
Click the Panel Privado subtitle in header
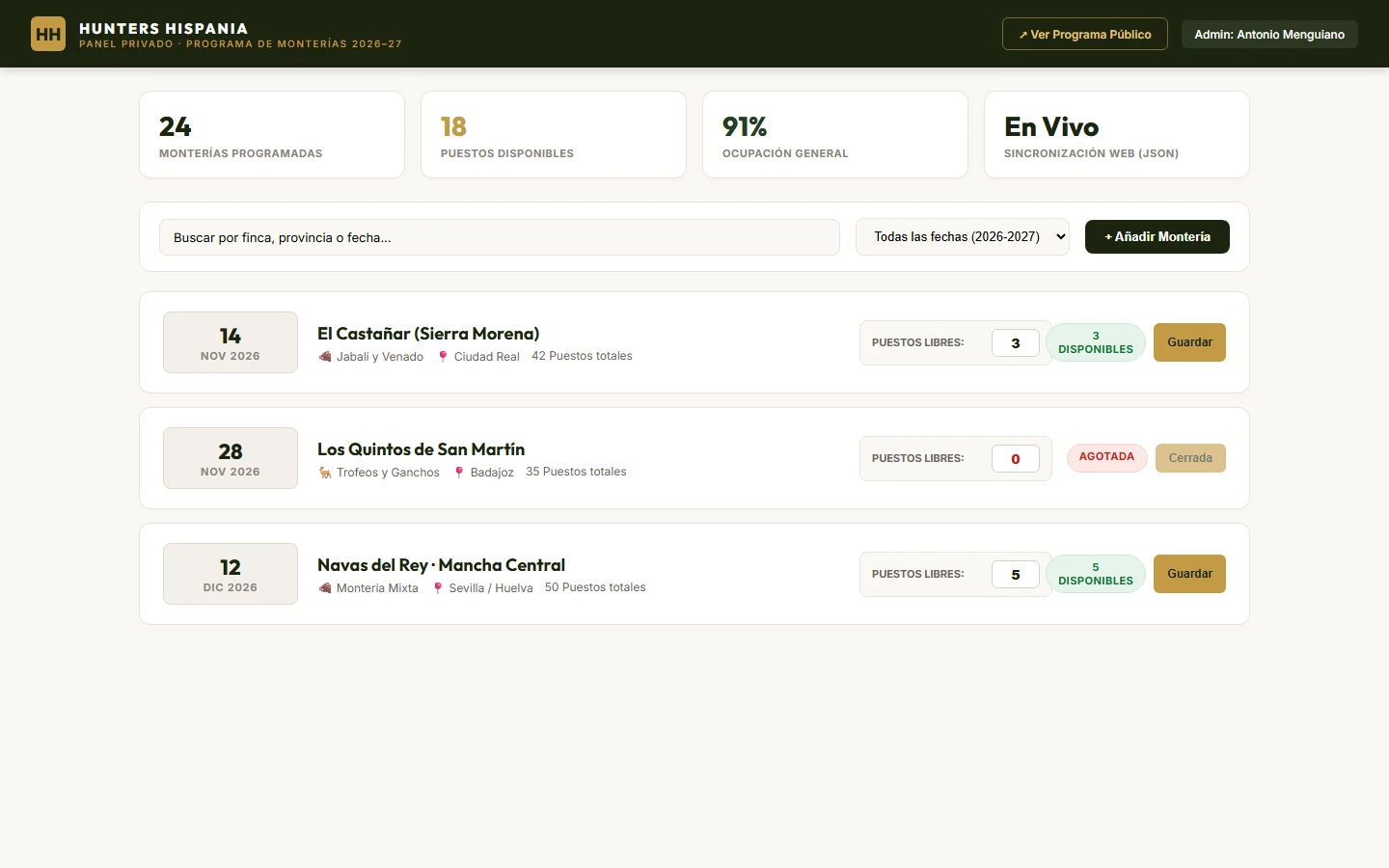click(x=240, y=44)
